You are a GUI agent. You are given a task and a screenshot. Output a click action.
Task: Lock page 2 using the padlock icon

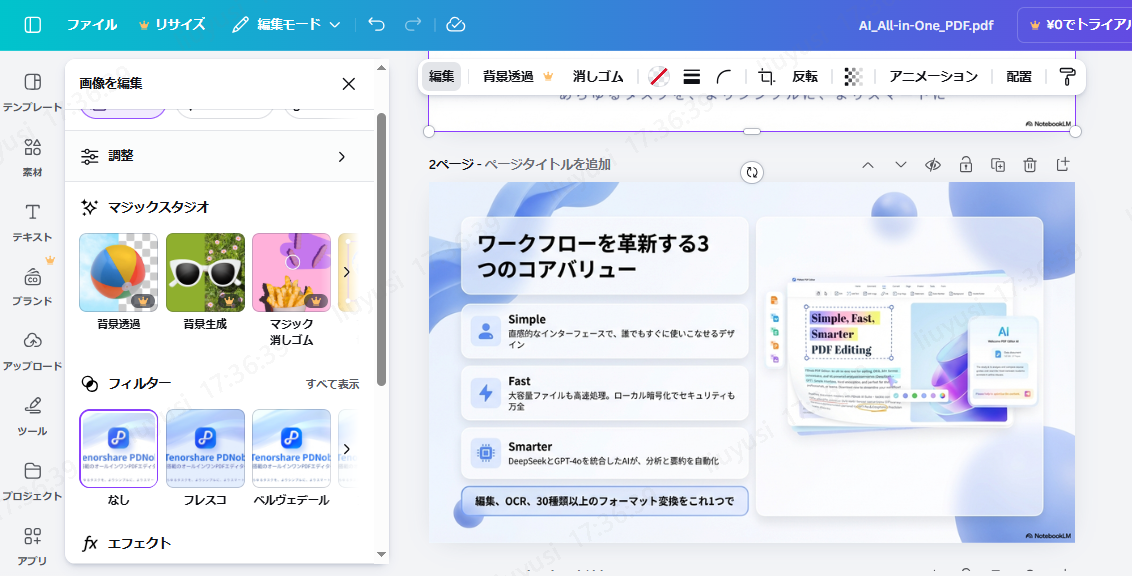pos(965,164)
